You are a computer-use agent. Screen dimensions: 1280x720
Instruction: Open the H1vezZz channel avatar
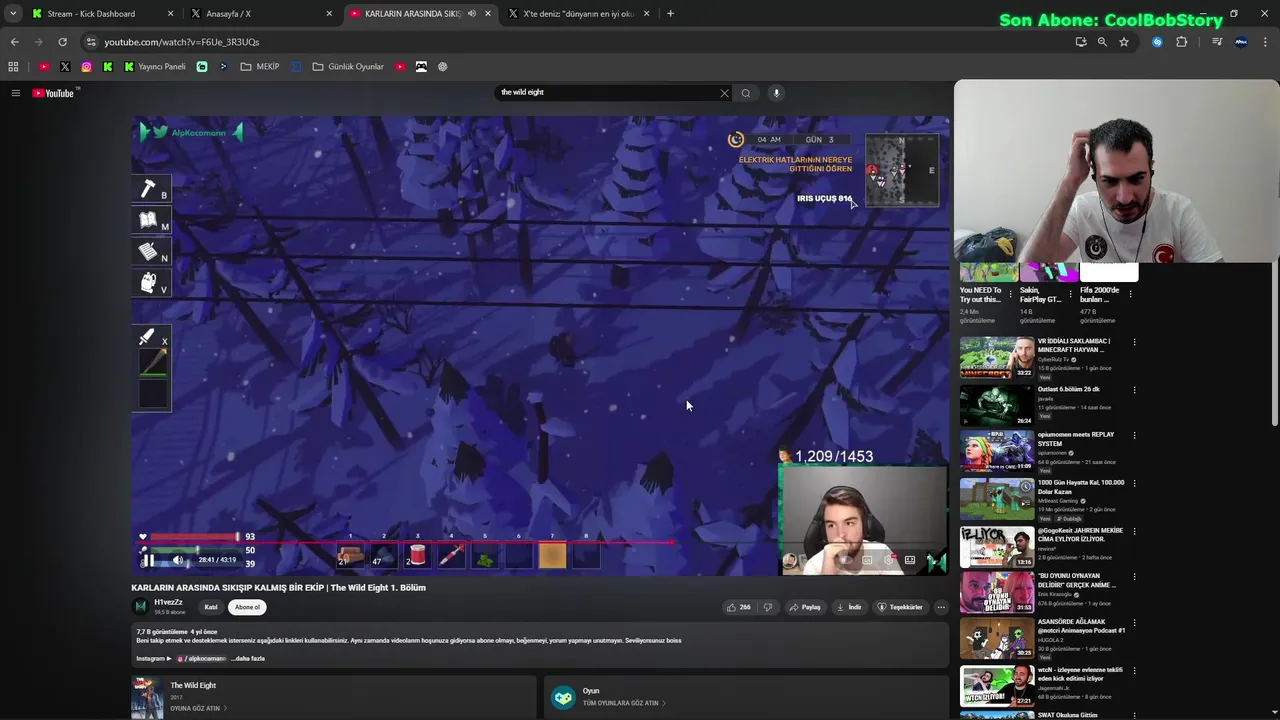pyautogui.click(x=141, y=606)
